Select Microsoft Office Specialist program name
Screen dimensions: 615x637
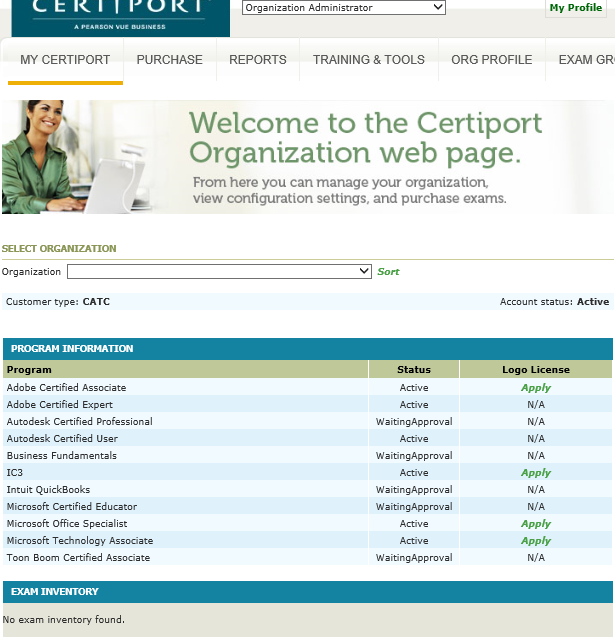tap(67, 524)
